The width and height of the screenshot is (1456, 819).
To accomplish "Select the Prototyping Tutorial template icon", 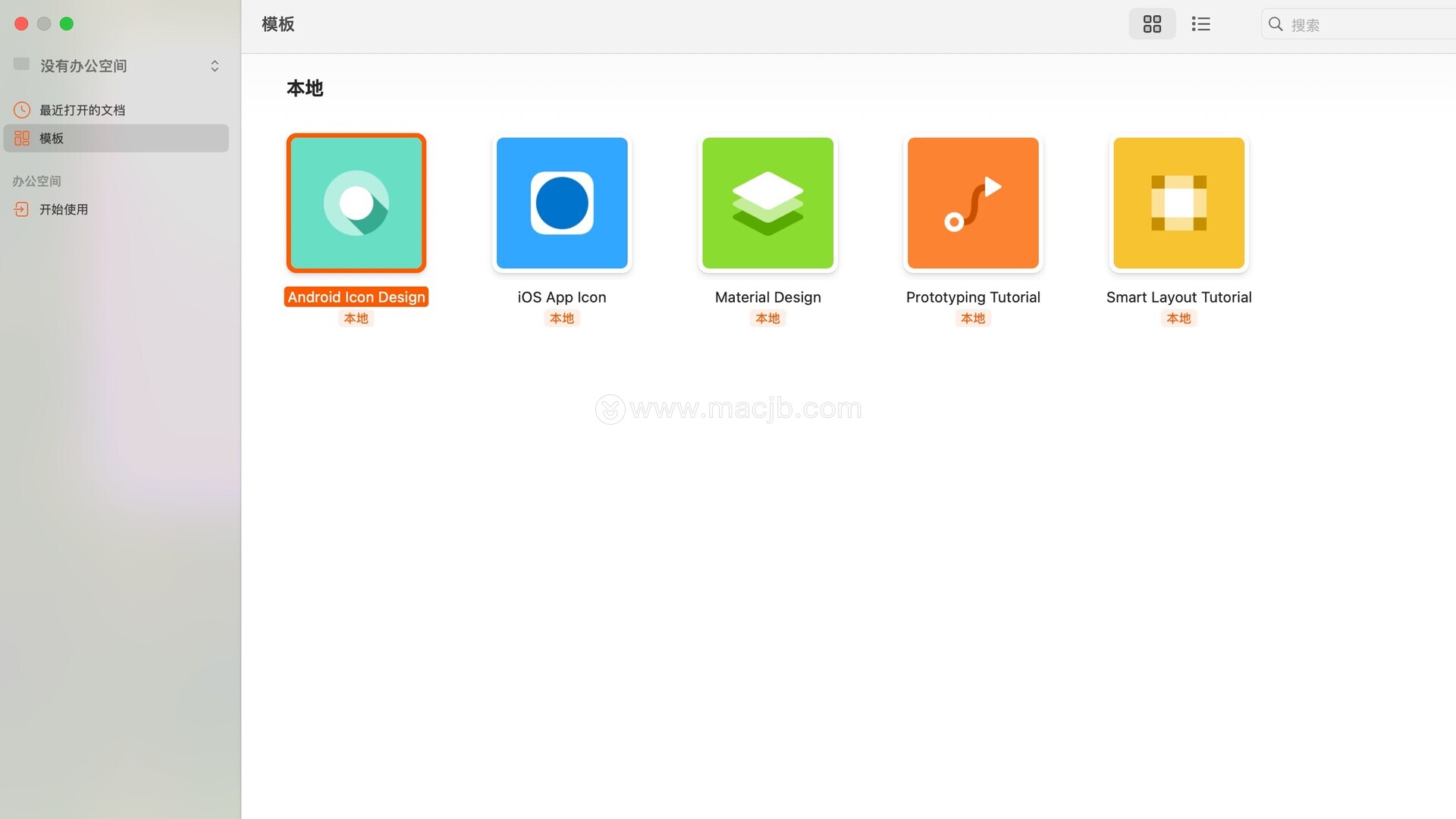I will (x=973, y=203).
